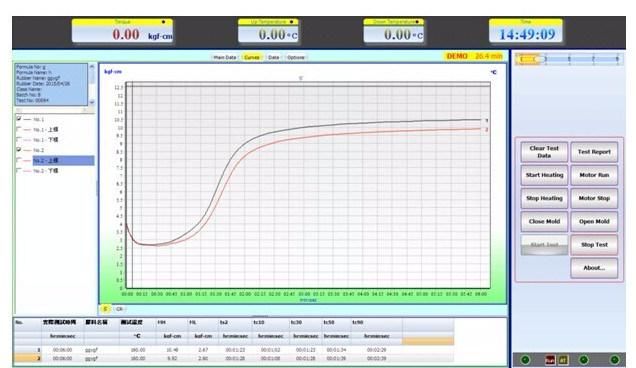Switch to the Main Data tab
Image resolution: width=636 pixels, height=368 pixels.
224,58
